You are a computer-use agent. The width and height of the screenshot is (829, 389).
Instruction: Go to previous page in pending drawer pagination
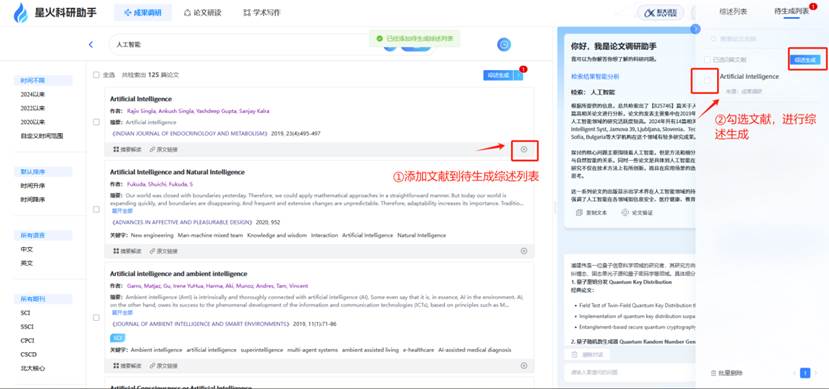(794, 373)
